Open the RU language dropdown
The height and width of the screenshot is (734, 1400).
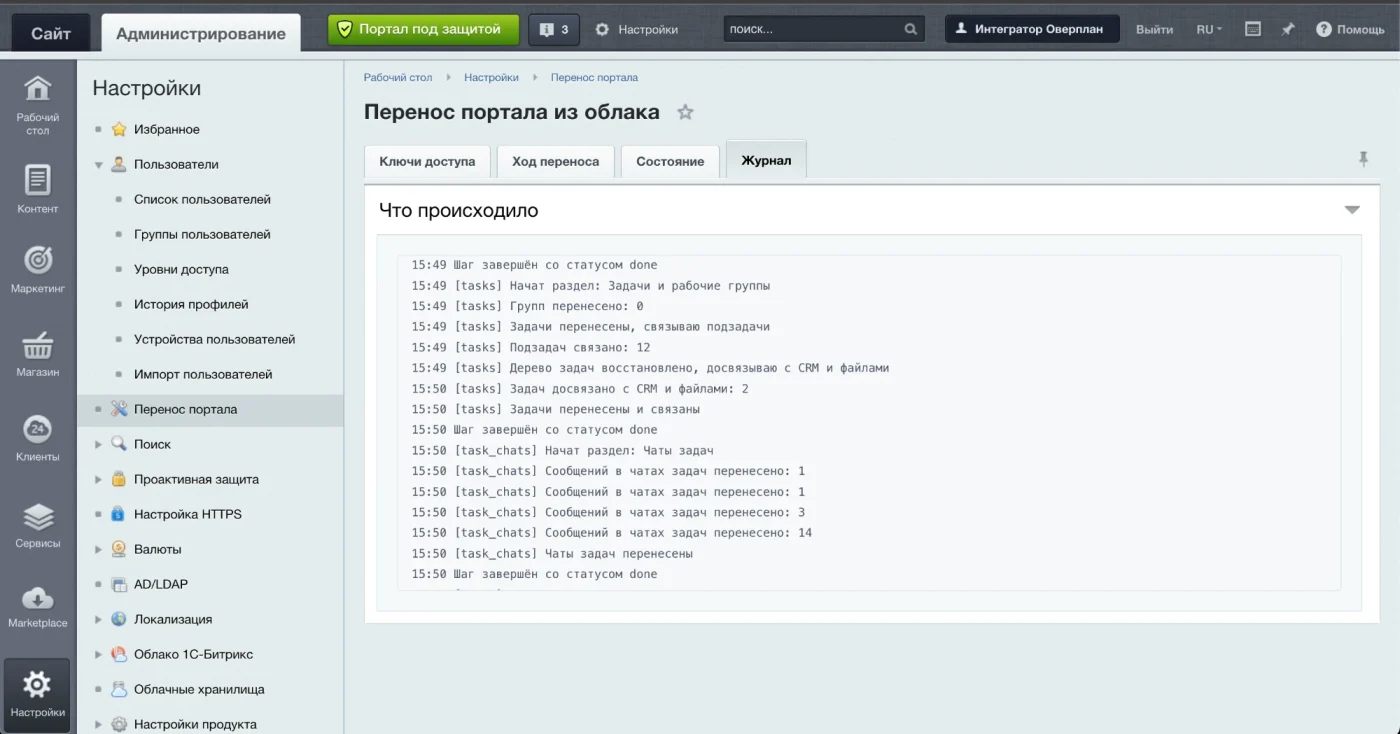(1209, 29)
